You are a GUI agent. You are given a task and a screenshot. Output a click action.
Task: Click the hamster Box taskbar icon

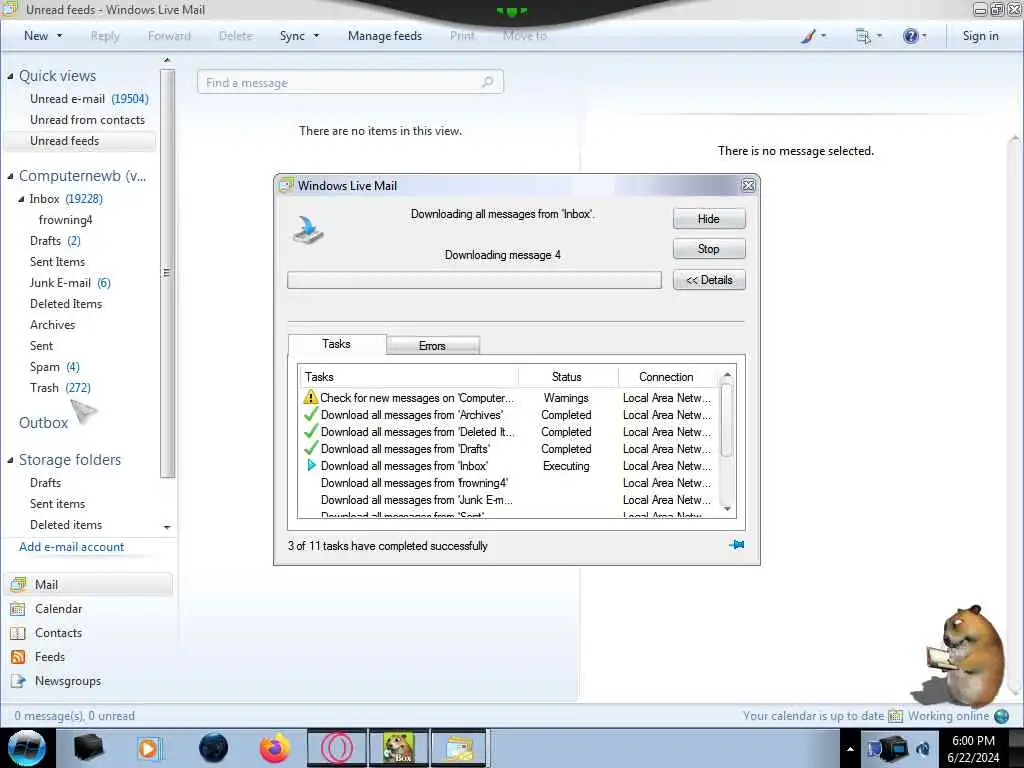pos(398,748)
